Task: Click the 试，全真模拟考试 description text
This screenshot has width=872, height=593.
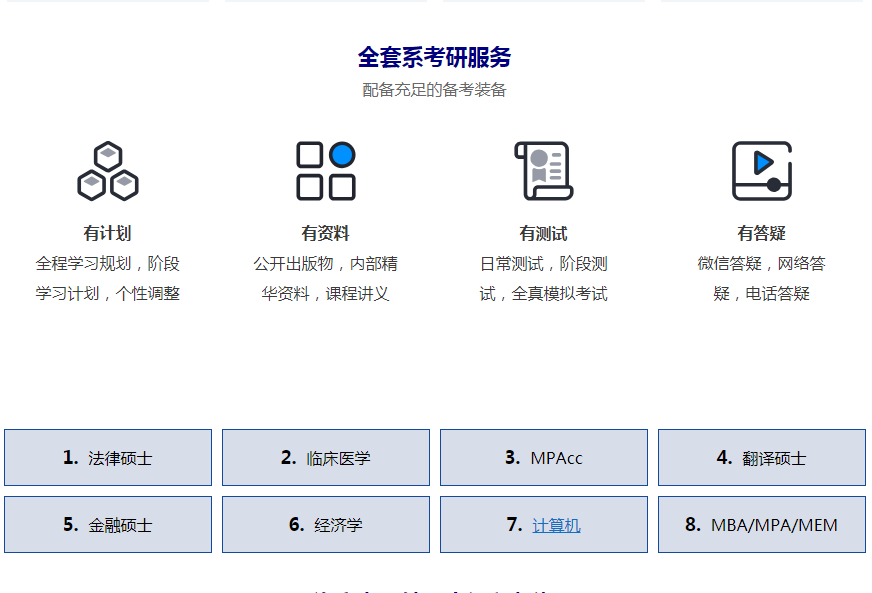Action: [543, 293]
